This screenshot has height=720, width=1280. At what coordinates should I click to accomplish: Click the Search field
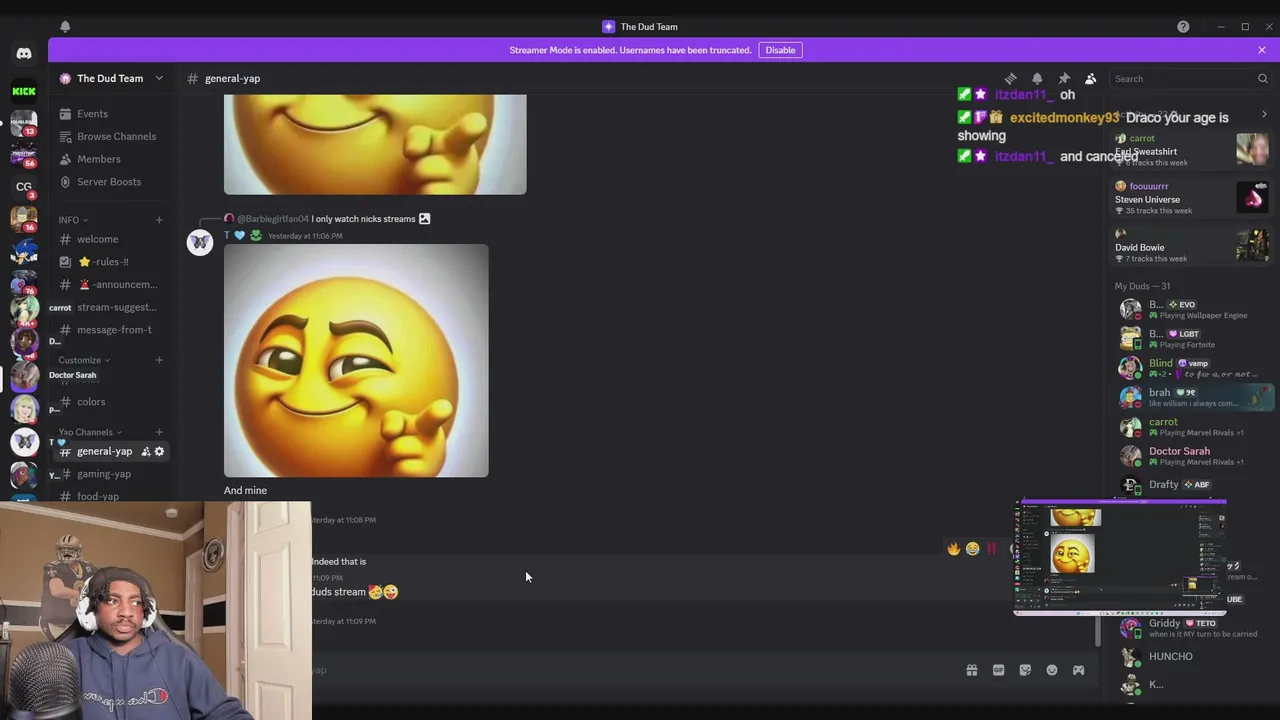(1190, 79)
